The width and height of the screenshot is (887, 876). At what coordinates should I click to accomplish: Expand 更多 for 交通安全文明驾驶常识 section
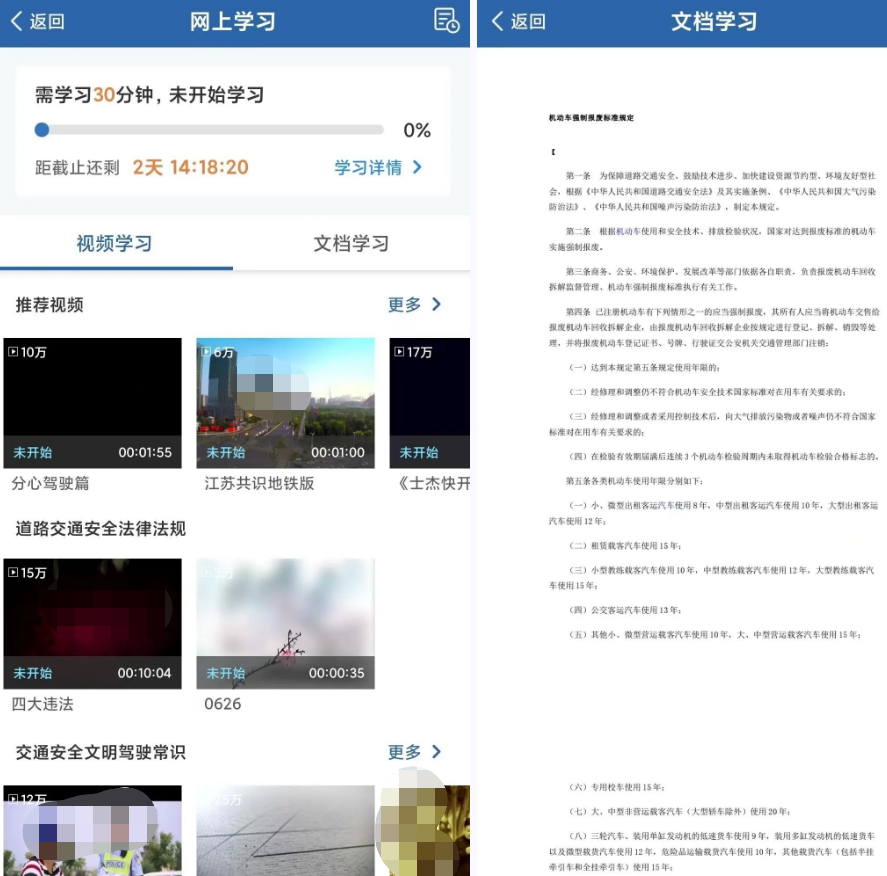click(x=414, y=751)
